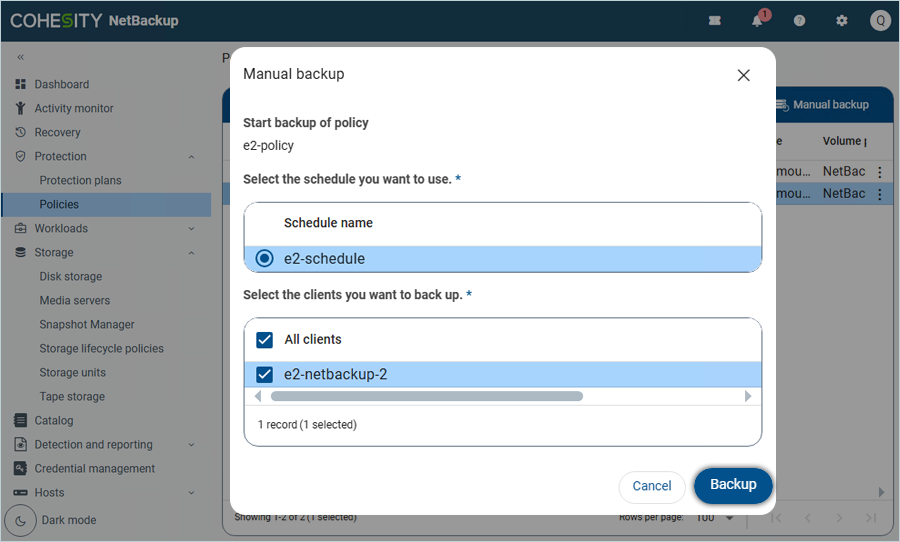Expand the Detection and reporting section
This screenshot has height=542, width=900.
click(191, 445)
